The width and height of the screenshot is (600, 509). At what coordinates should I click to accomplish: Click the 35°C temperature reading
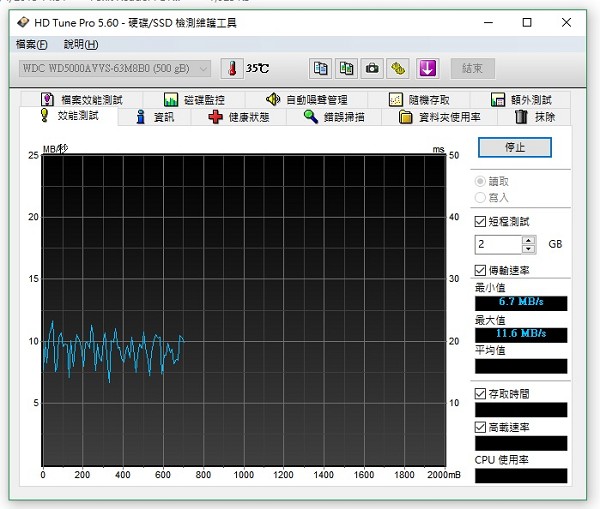coord(258,69)
